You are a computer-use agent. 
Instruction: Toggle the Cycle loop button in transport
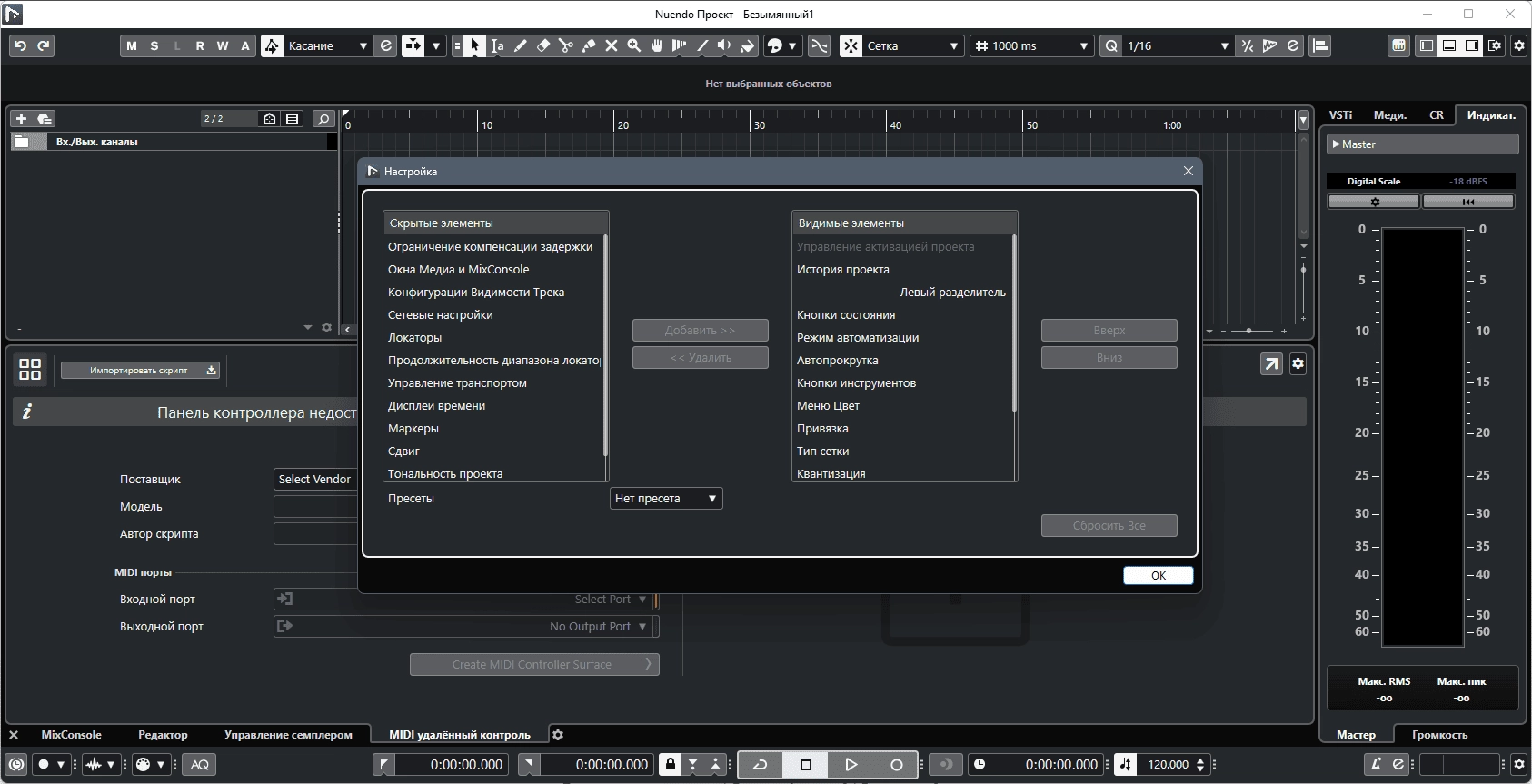coord(761,765)
